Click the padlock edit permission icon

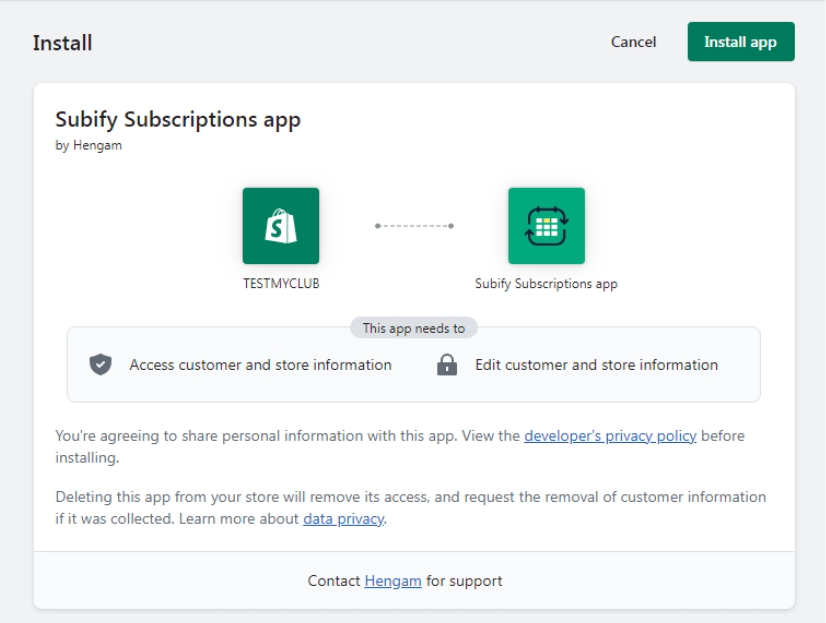(447, 364)
